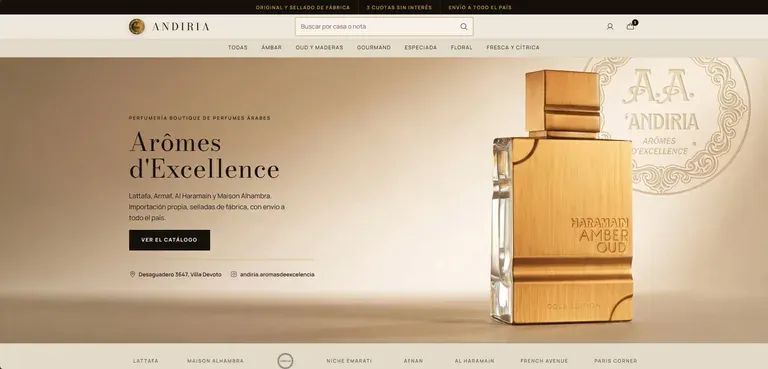The width and height of the screenshot is (768, 369).
Task: Open the OUD Y MADERAS category
Action: pos(319,48)
